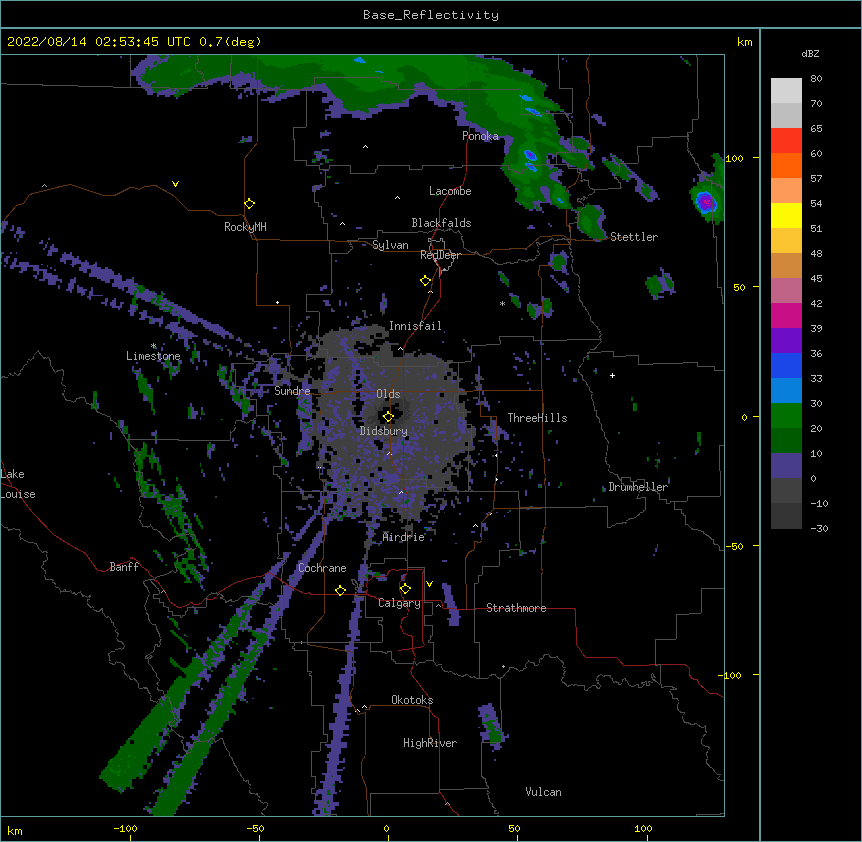Click the yellow diamond marker south of RedDeer

(426, 281)
